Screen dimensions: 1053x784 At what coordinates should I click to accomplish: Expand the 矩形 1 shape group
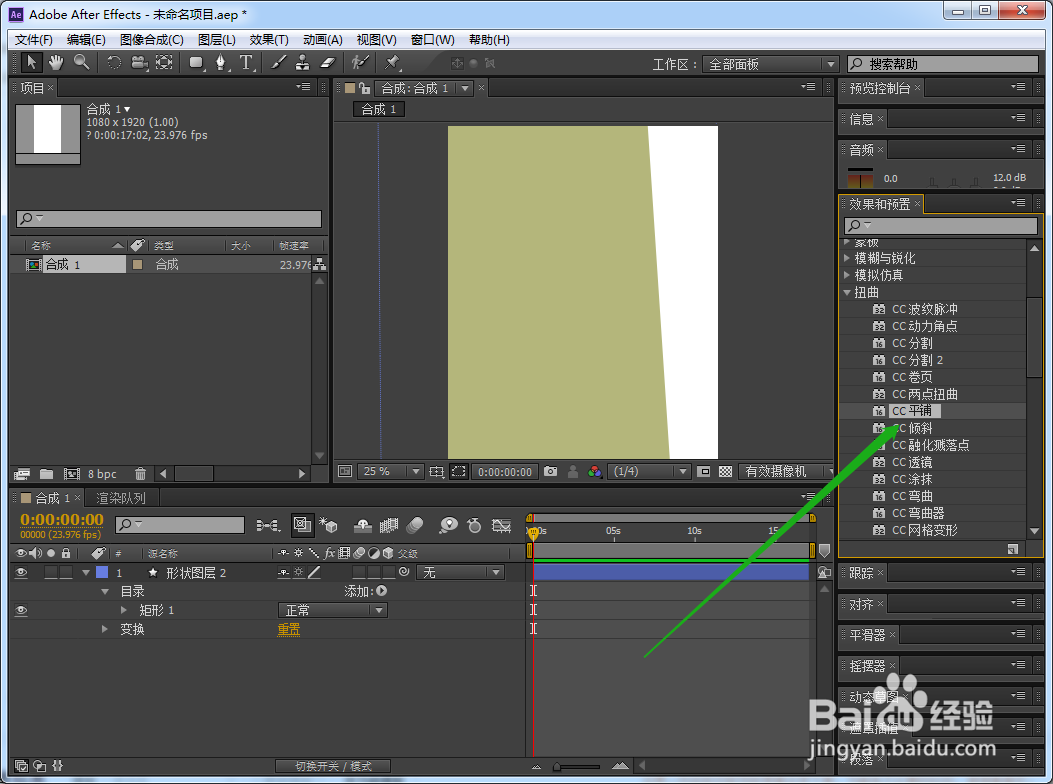124,610
